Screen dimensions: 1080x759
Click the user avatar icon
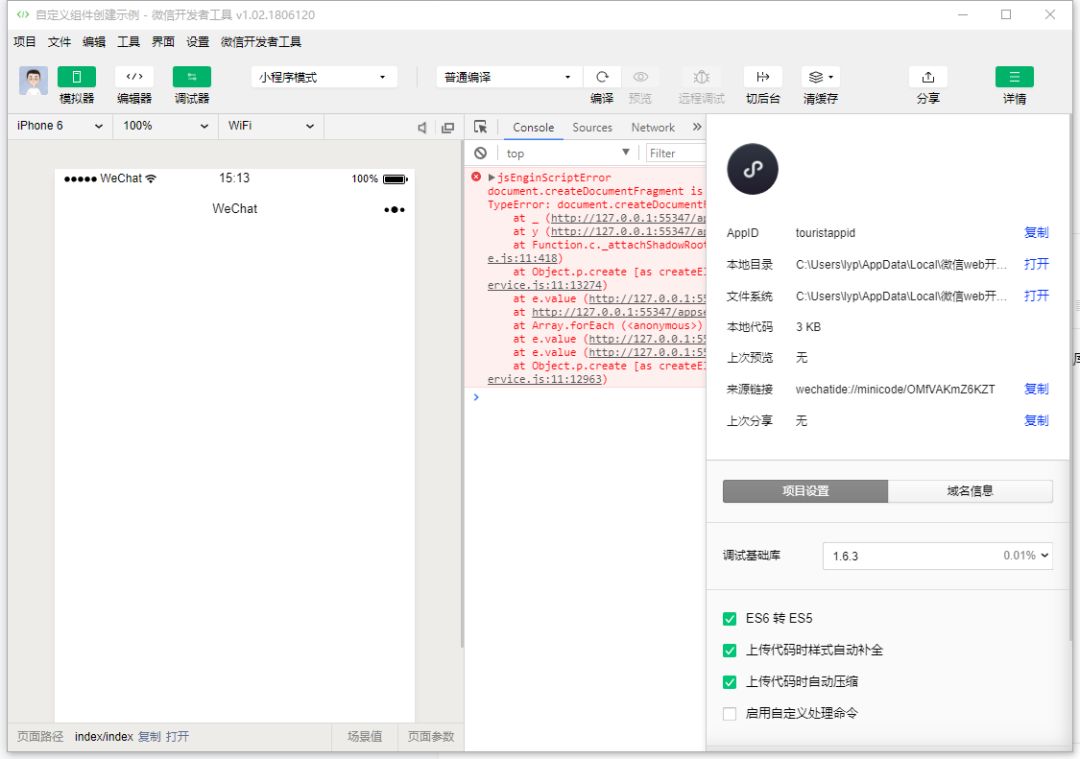pyautogui.click(x=33, y=81)
